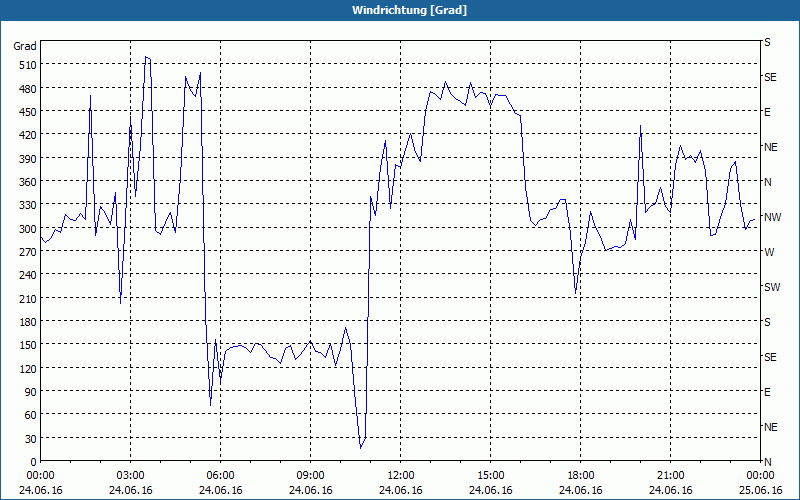Image resolution: width=800 pixels, height=500 pixels.
Task: Click the 24.06.16 date under 12:00
Action: pyautogui.click(x=401, y=490)
